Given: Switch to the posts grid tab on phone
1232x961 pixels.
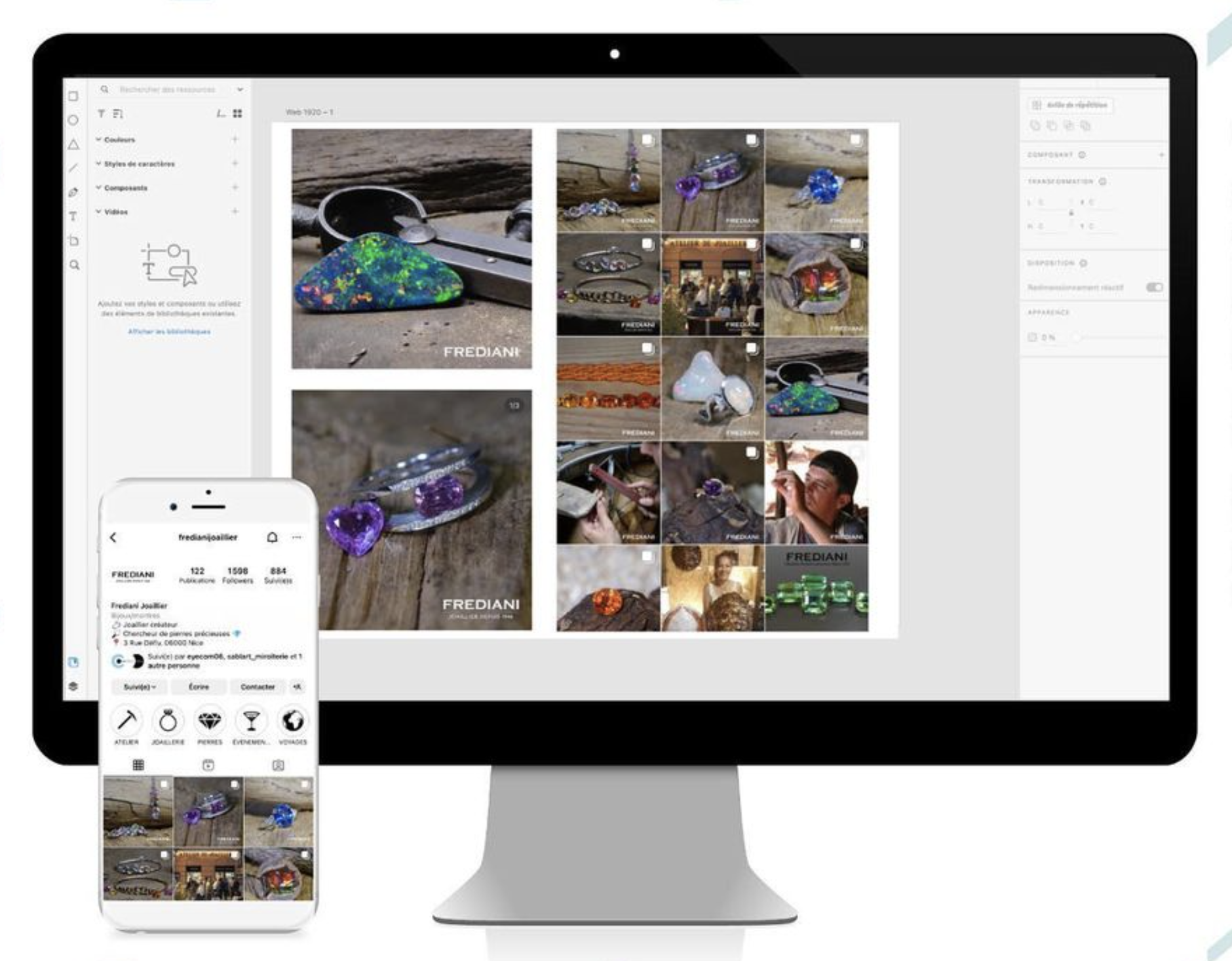Looking at the screenshot, I should tap(138, 765).
